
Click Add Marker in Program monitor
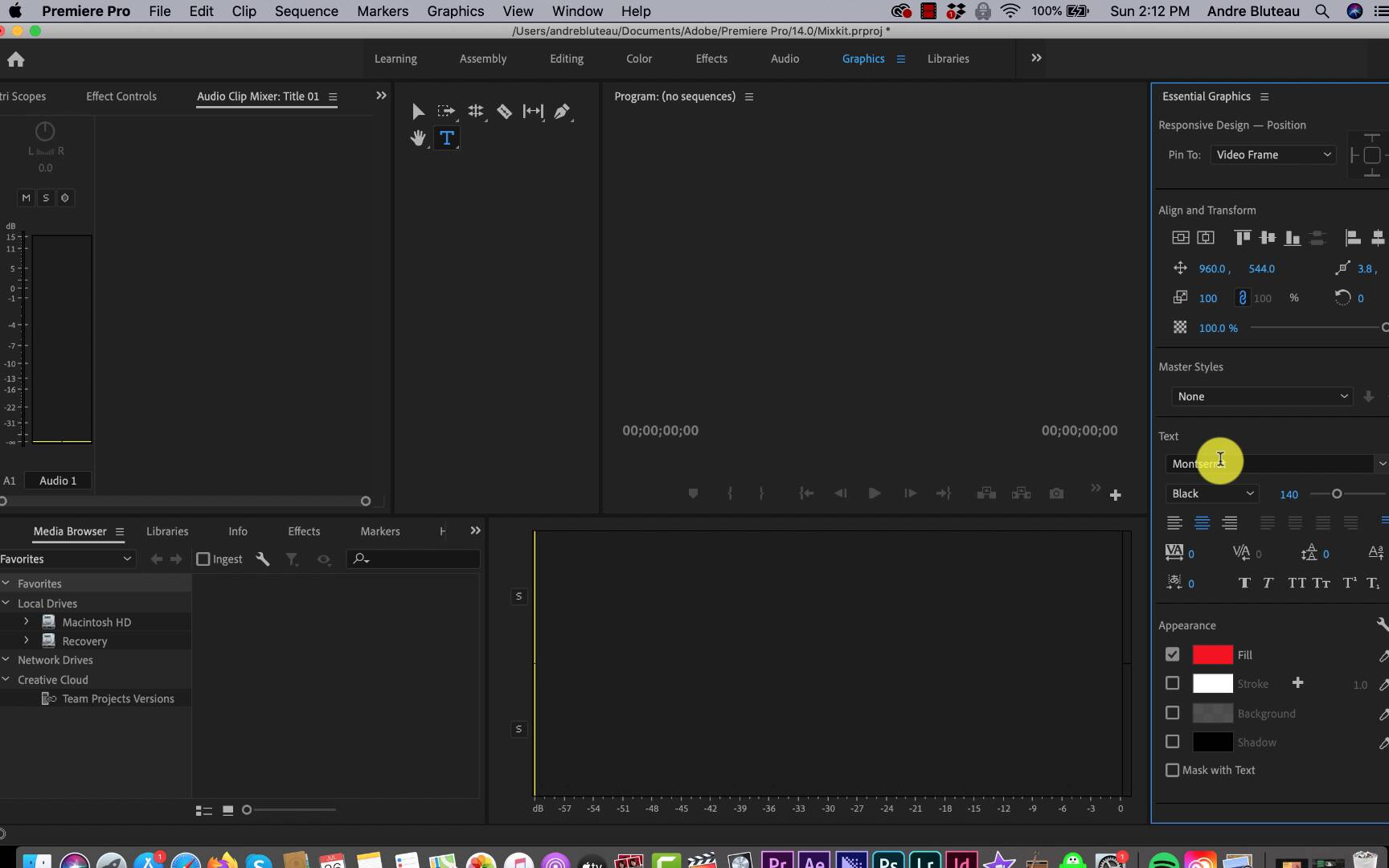tap(693, 493)
